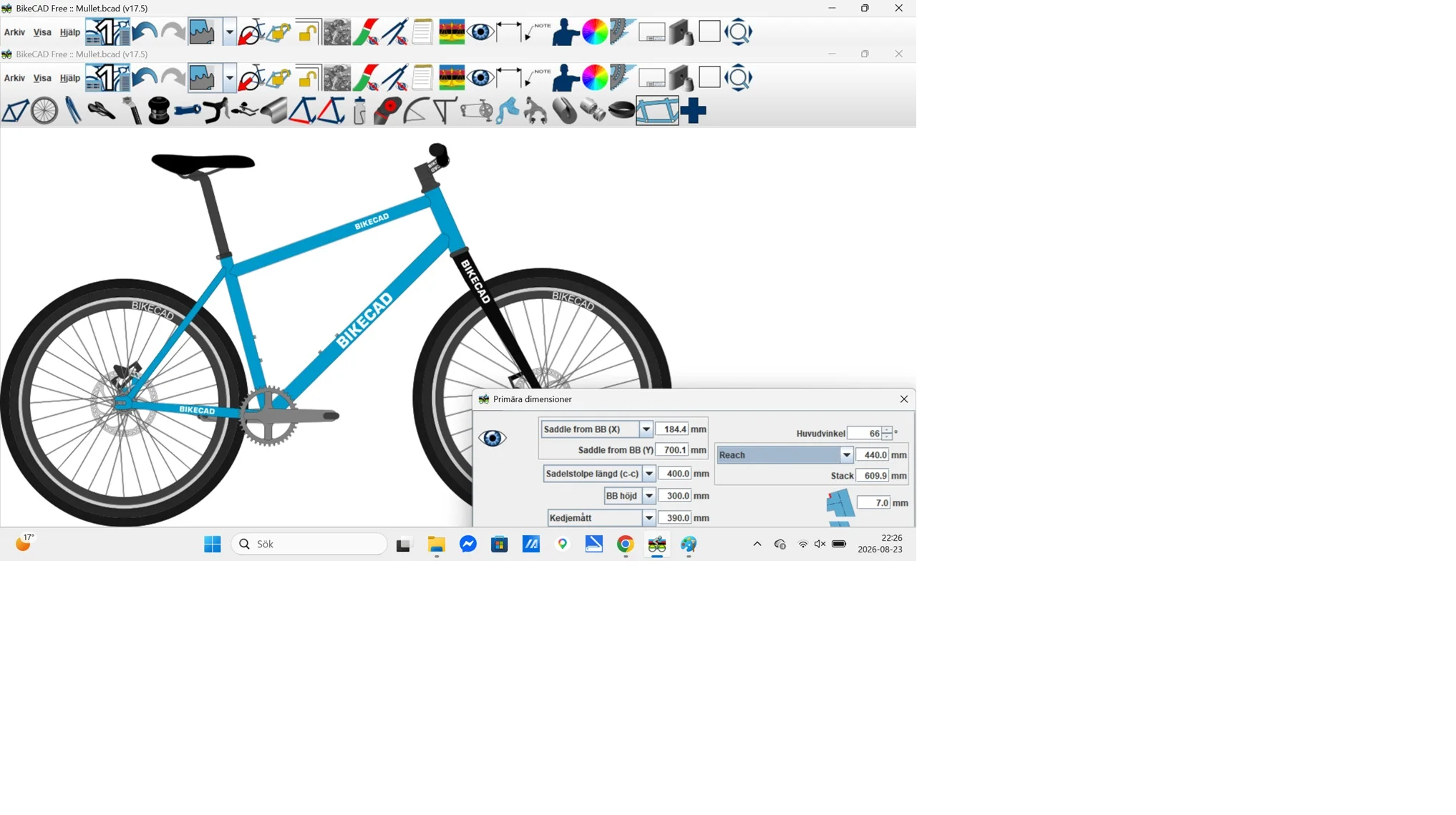This screenshot has height=815, width=1456.
Task: Open the rear rack tool icon
Action: click(x=444, y=111)
